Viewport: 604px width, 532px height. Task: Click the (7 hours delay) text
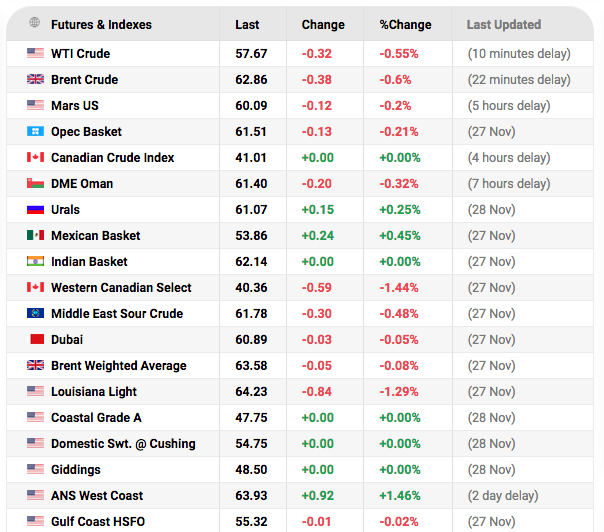tap(509, 184)
